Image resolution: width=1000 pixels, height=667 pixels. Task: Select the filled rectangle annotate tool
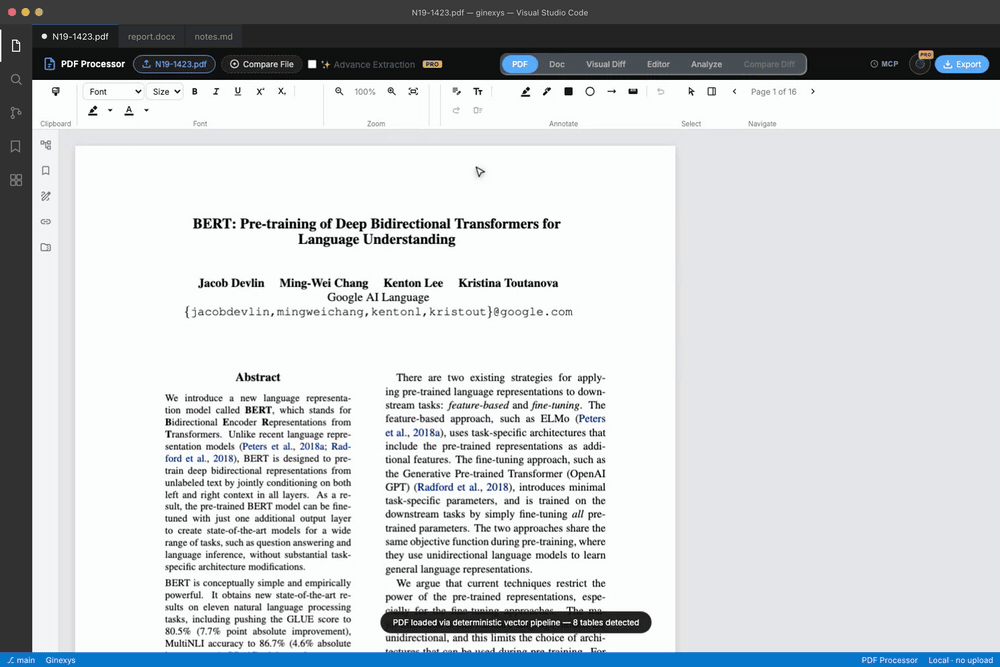[x=568, y=92]
